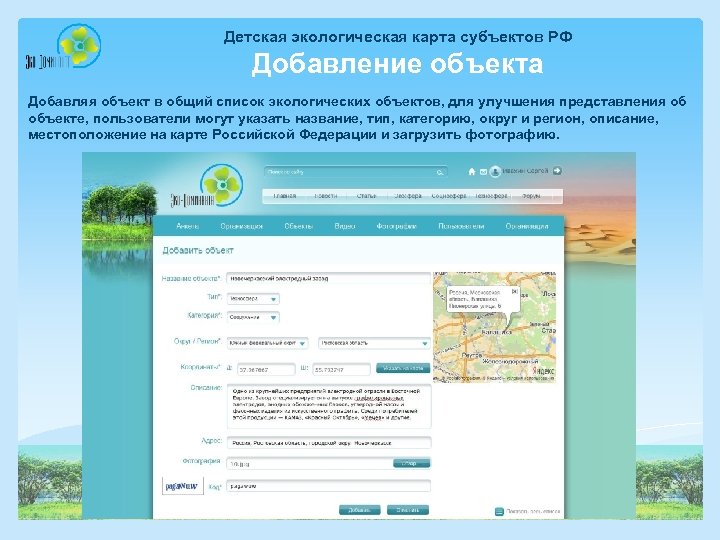Click the footer link beside the bottom icon
Viewport: 720px width, 540px height.
tap(533, 512)
